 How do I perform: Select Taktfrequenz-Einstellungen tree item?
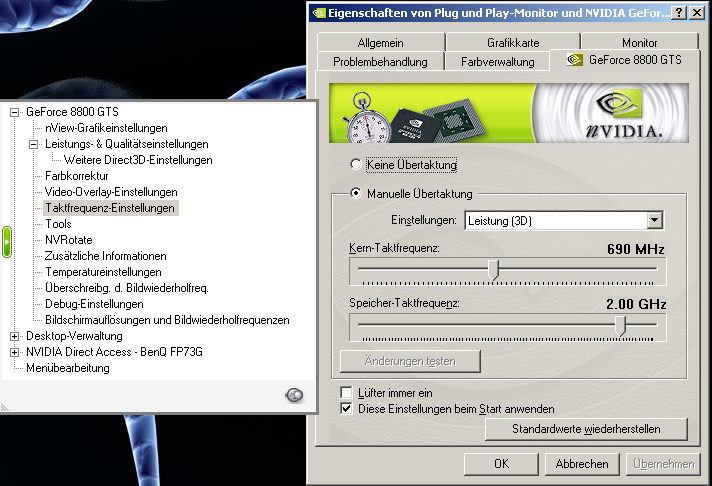pos(110,208)
